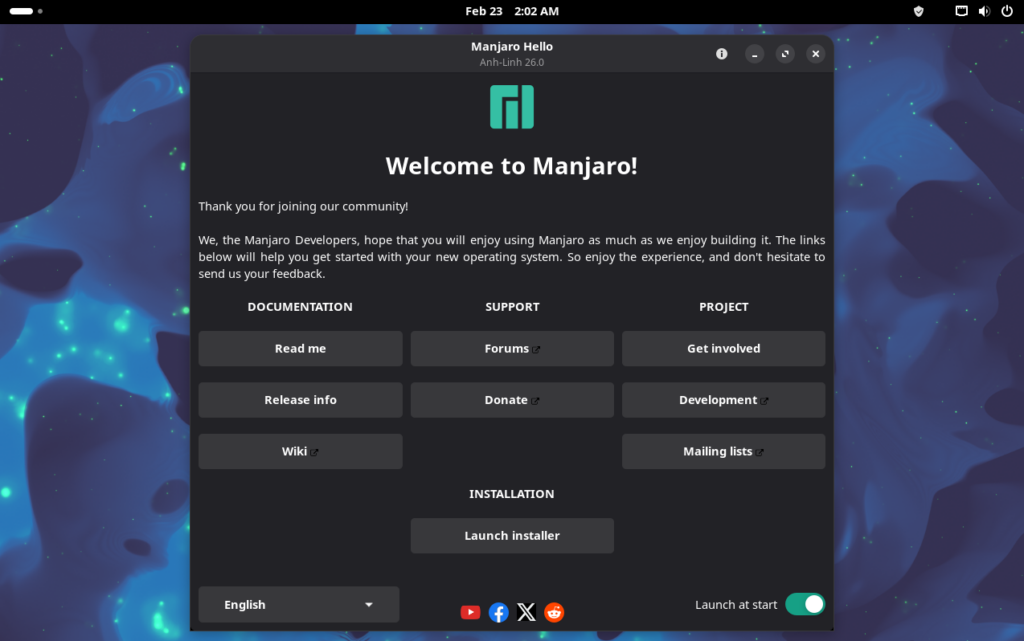Click the volume speaker icon in top bar
Viewport: 1024px width, 641px height.
[x=983, y=11]
